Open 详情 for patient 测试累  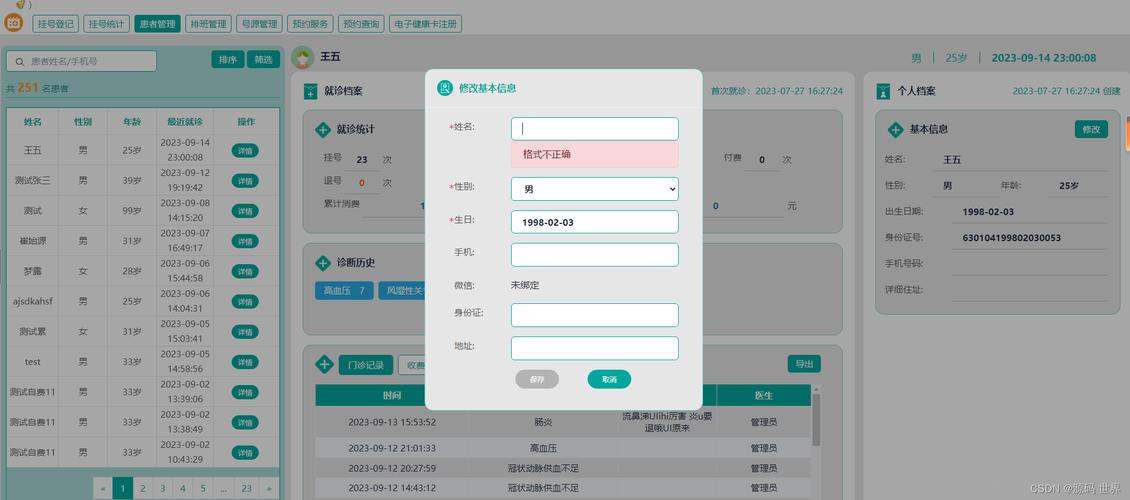click(x=245, y=331)
